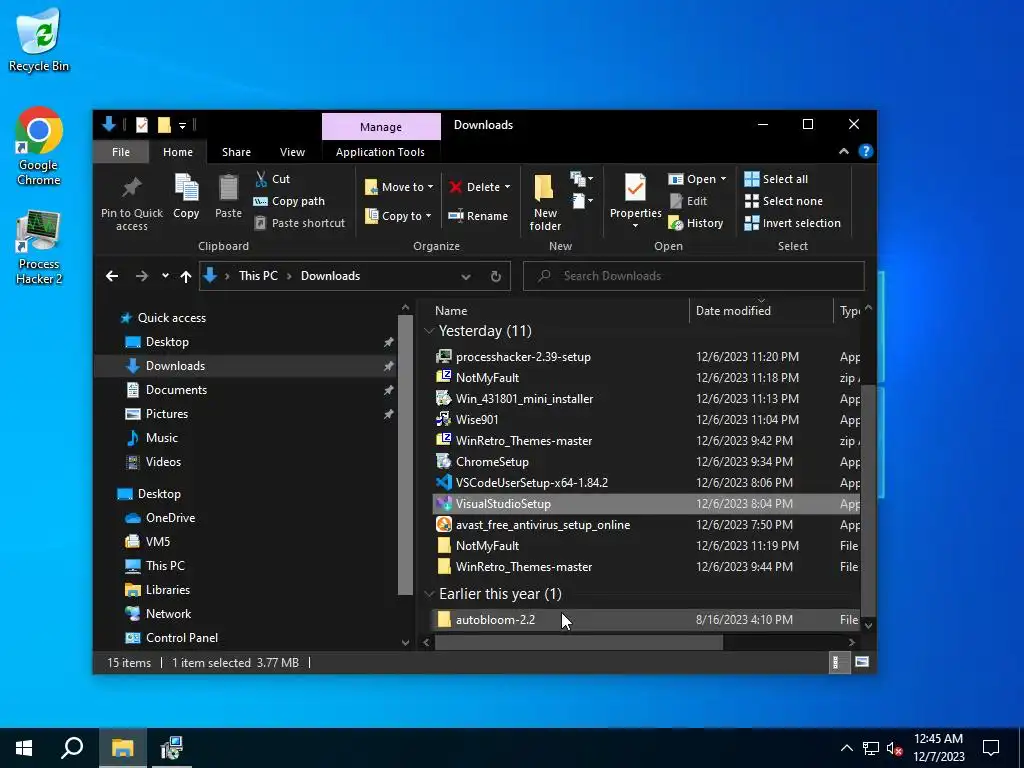Switch to large icons view in status bar
The height and width of the screenshot is (768, 1024).
tap(862, 662)
